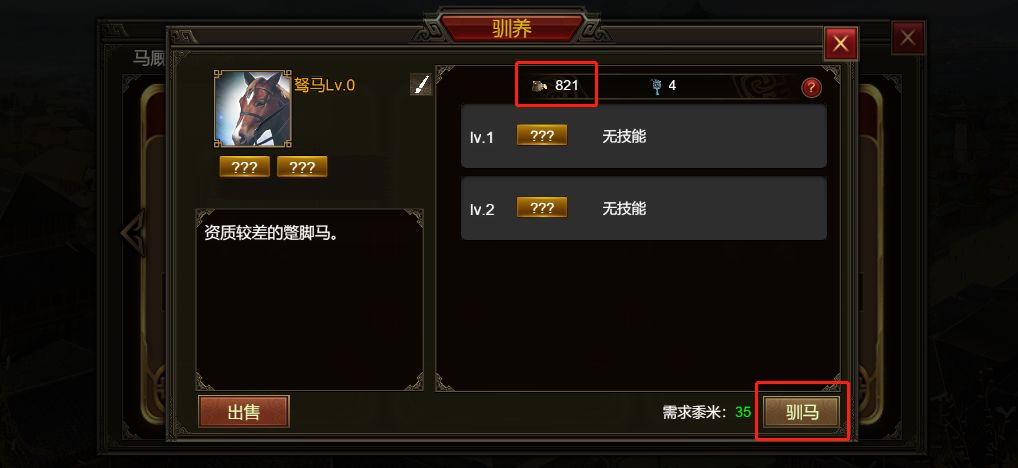Select the lv.1 无技能 skill text
1018x468 pixels.
(x=624, y=136)
